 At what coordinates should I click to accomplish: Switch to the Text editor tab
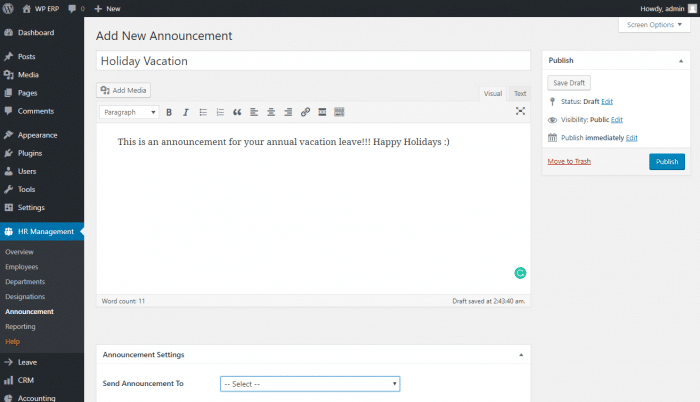520,93
